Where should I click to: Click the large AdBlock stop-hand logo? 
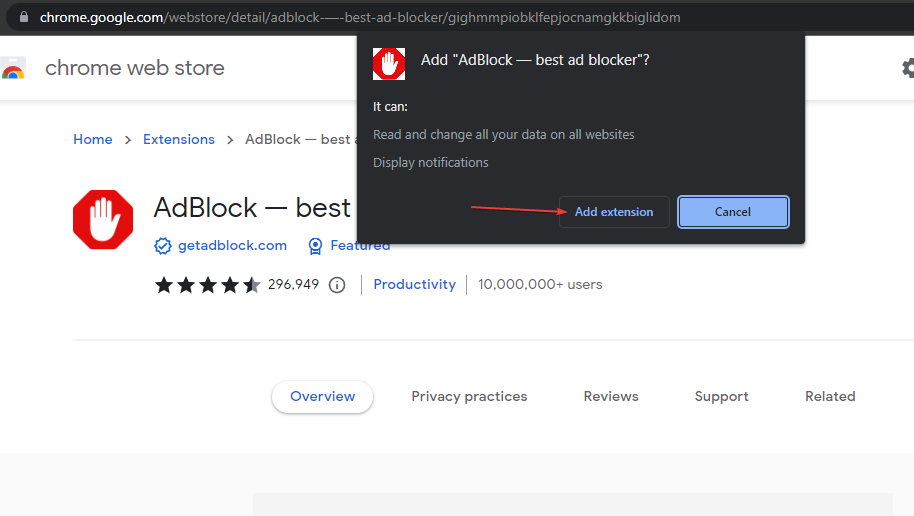[x=103, y=219]
